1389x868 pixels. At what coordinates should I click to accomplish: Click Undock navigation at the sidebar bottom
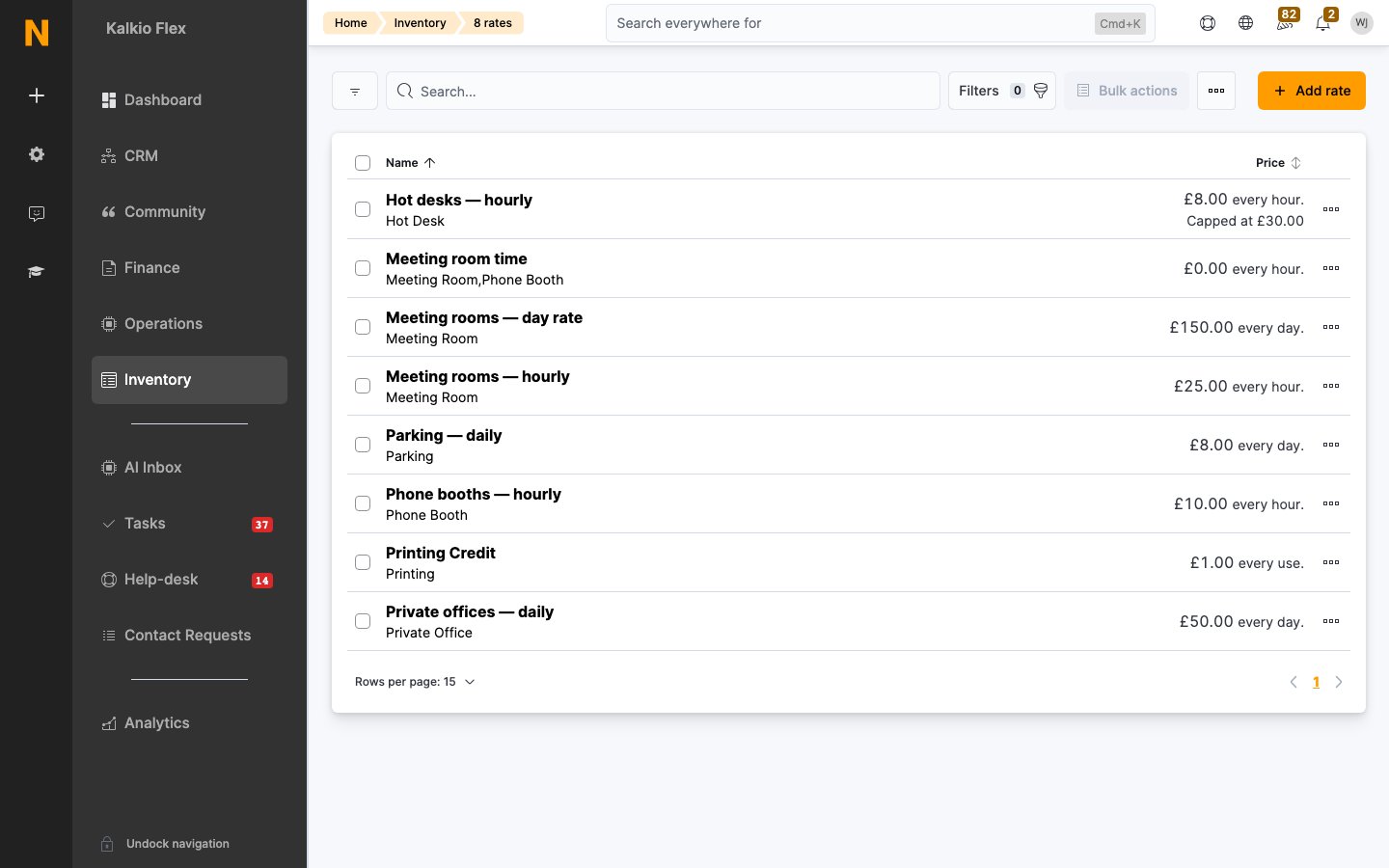[166, 844]
